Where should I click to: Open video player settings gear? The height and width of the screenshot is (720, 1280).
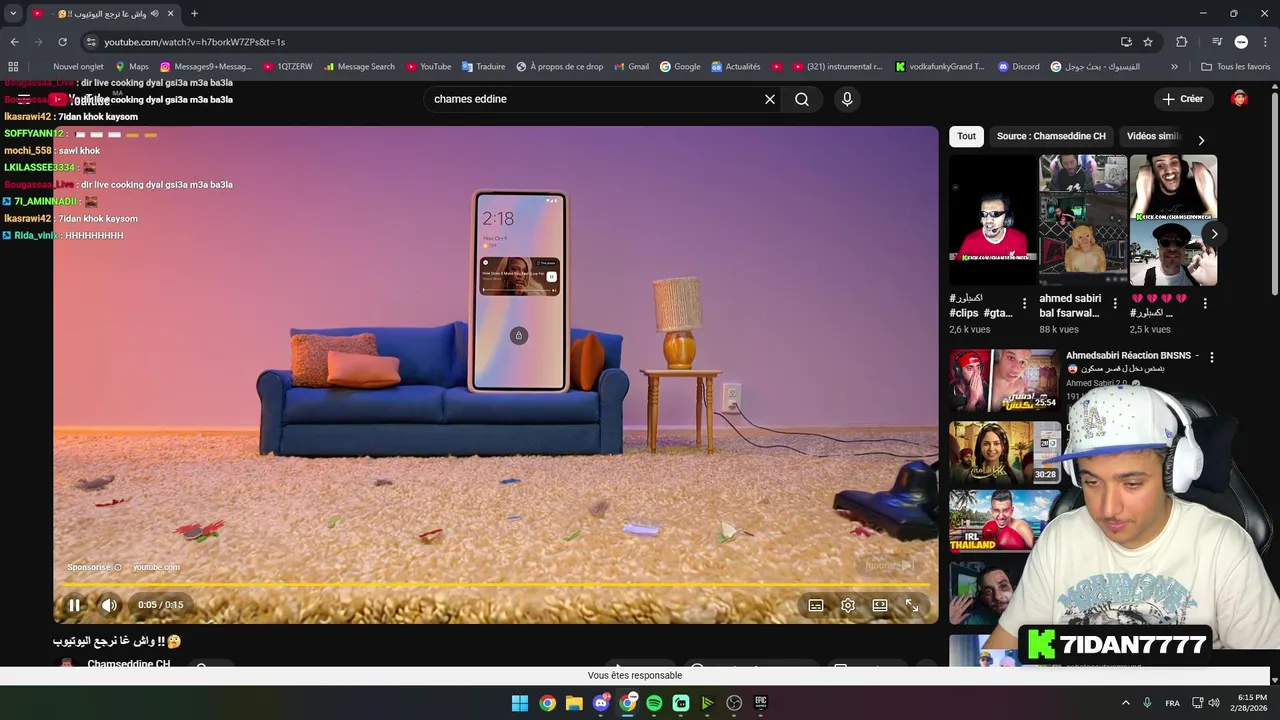[x=848, y=605]
